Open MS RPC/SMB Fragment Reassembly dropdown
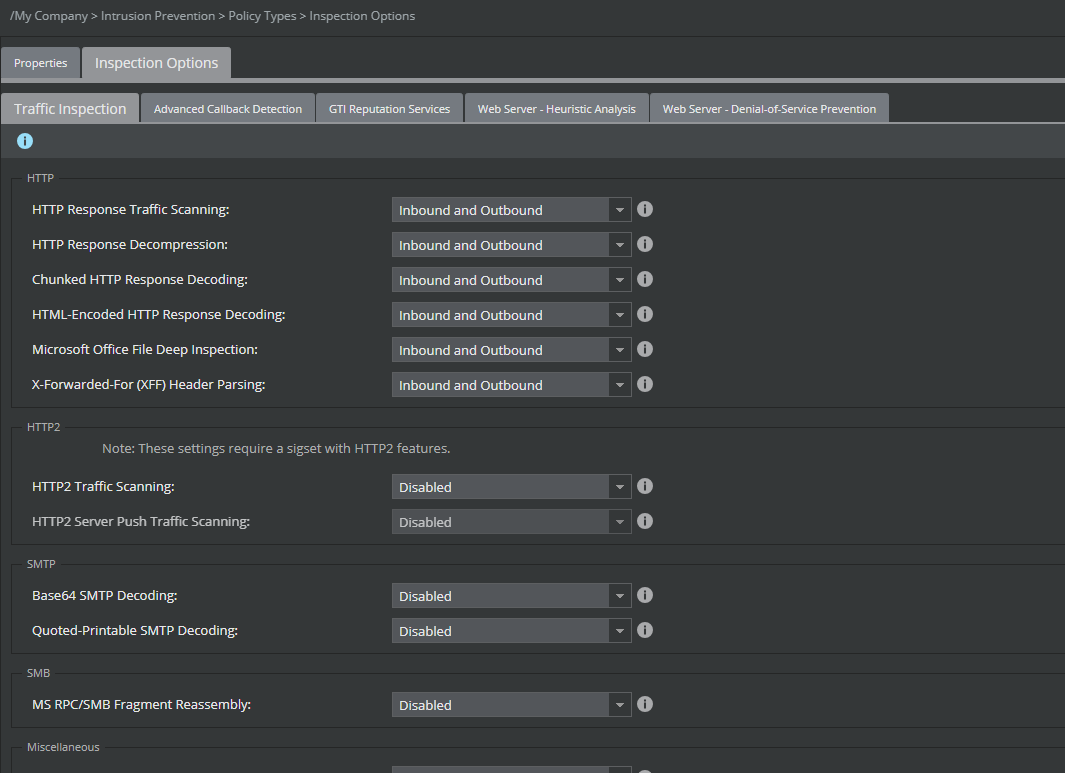The height and width of the screenshot is (773, 1065). pyautogui.click(x=511, y=704)
